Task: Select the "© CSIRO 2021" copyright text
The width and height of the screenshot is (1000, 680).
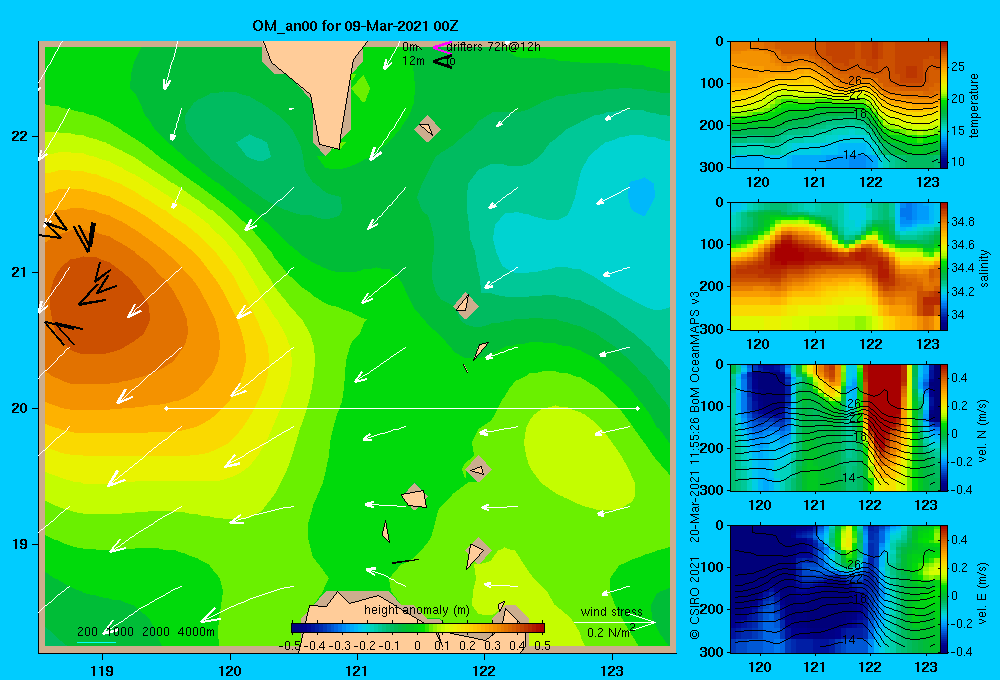Action: [695, 598]
